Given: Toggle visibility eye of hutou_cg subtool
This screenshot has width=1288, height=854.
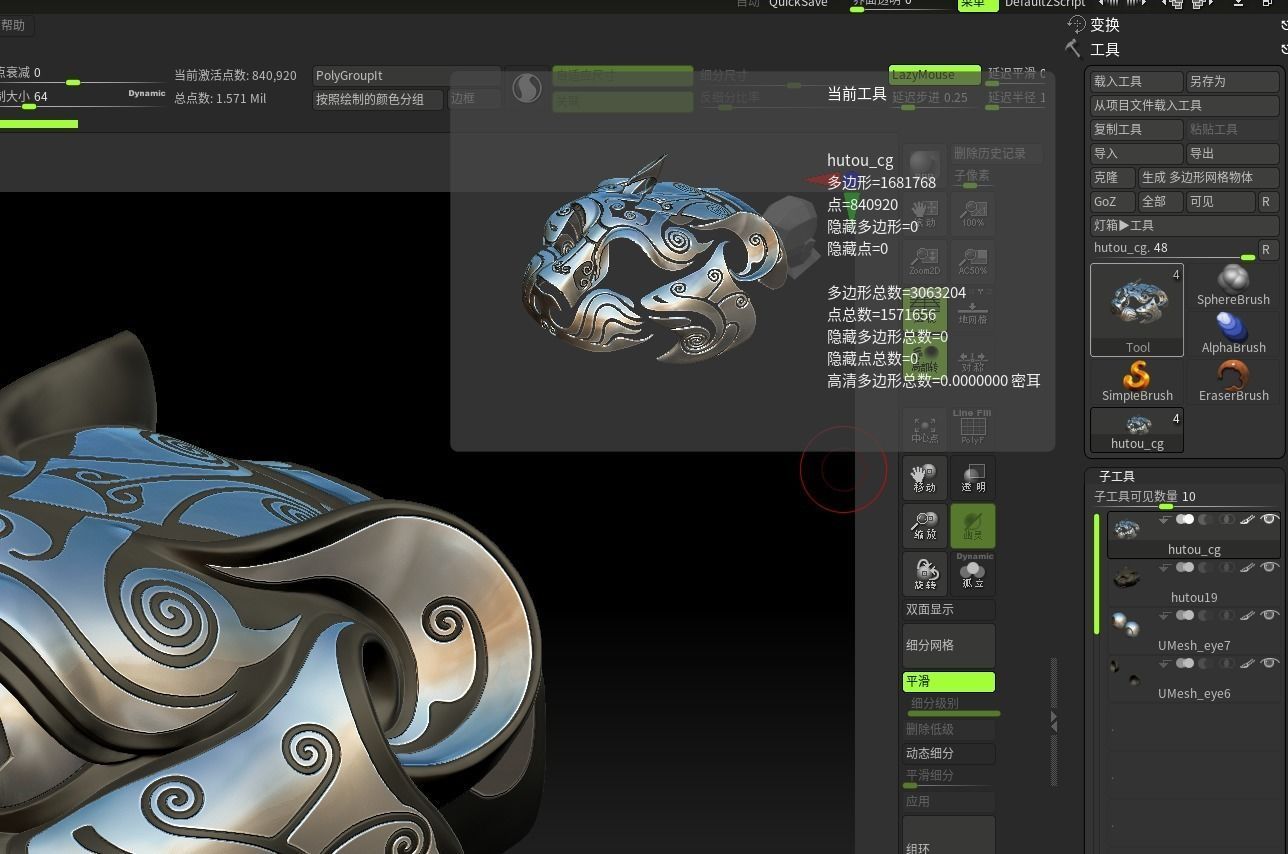Looking at the screenshot, I should 1270,519.
